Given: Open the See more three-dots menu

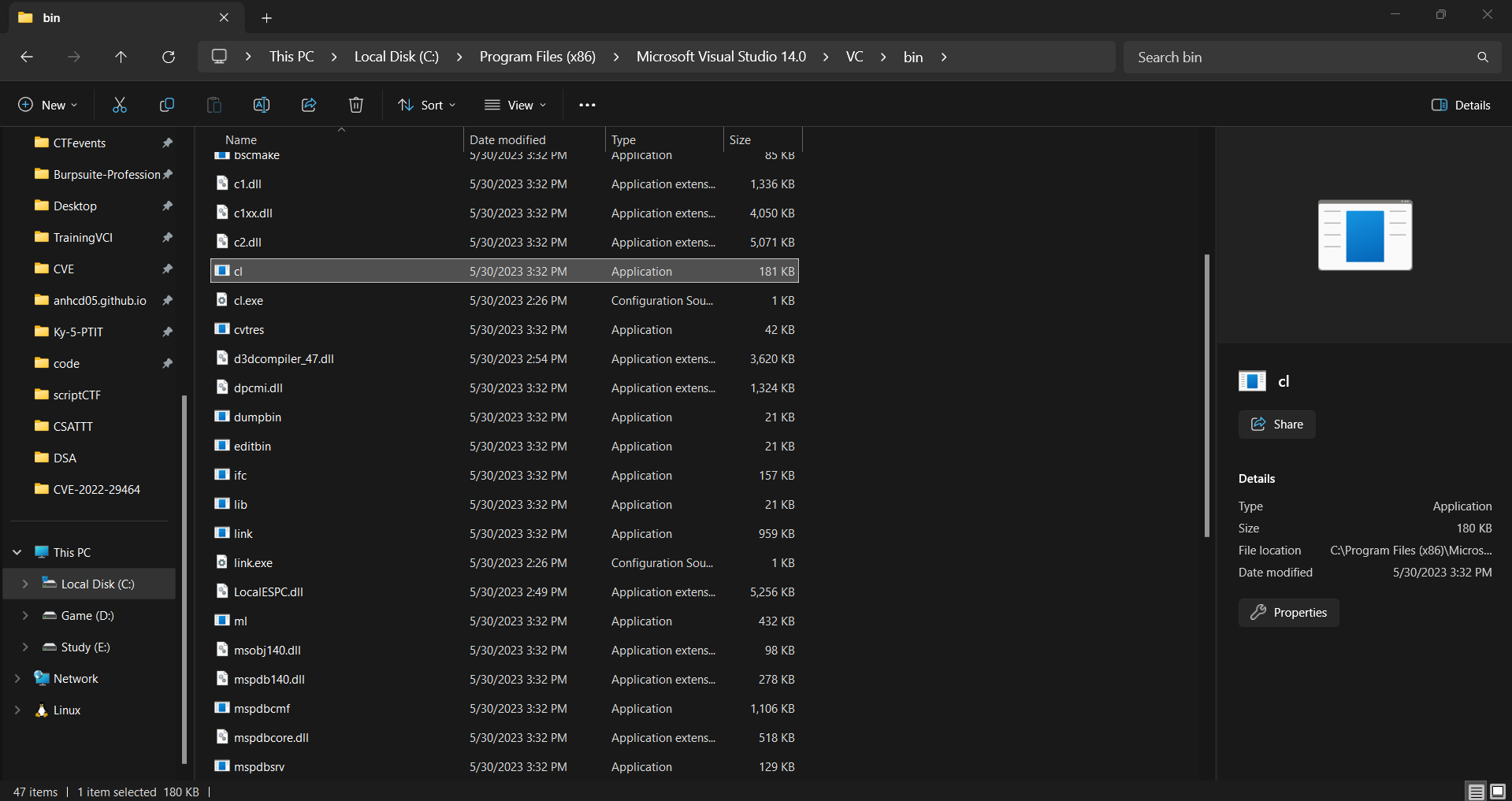Looking at the screenshot, I should (x=587, y=105).
